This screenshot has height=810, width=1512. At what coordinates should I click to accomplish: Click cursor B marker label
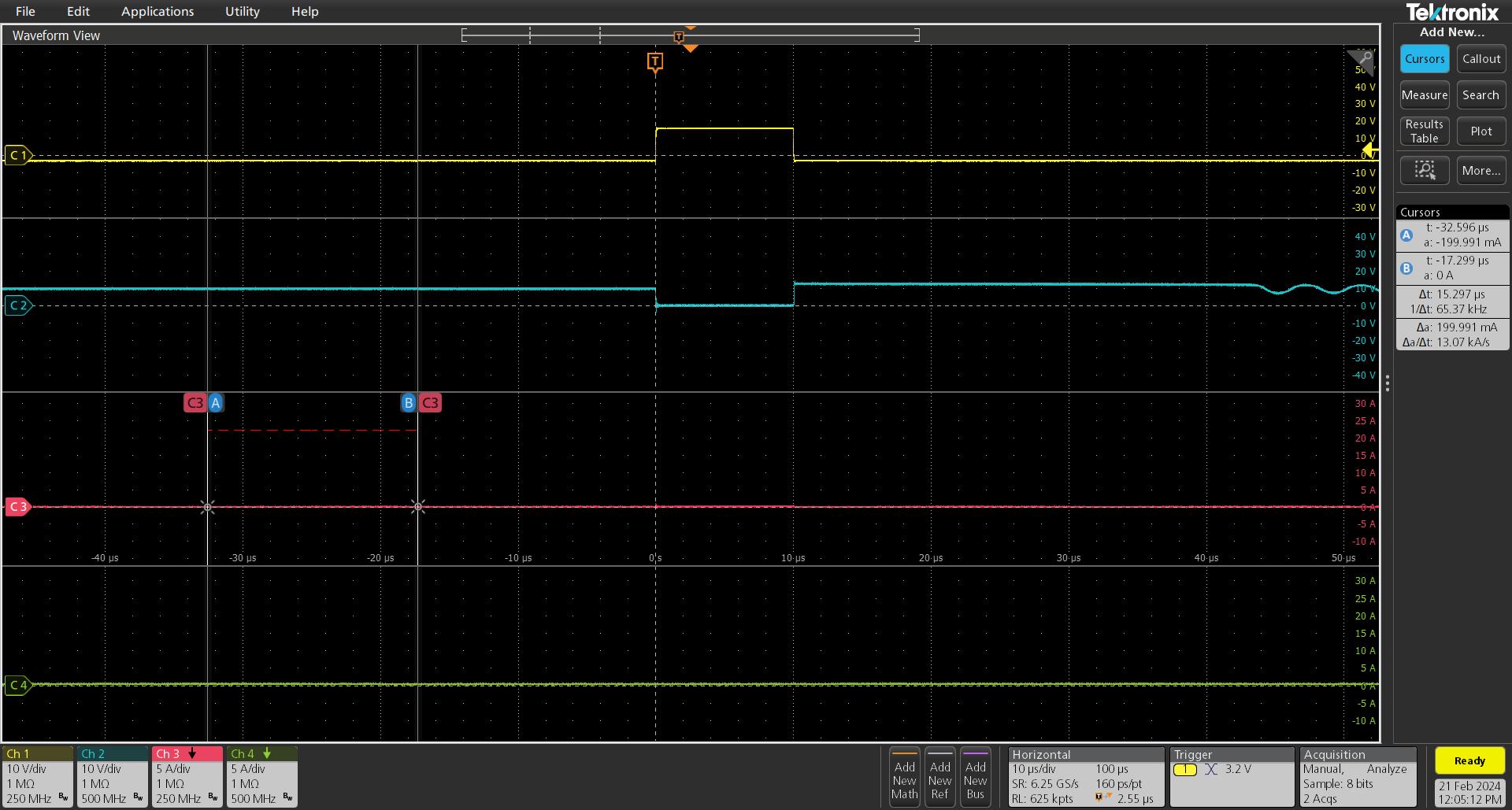coord(408,403)
